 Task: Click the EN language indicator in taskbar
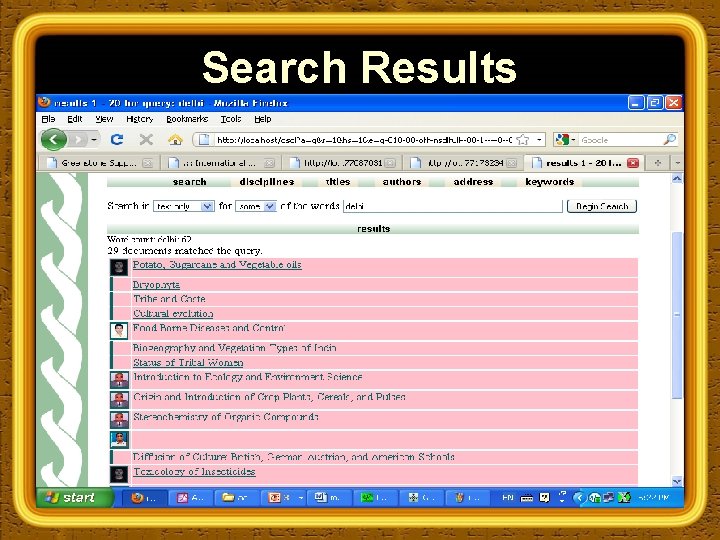pos(507,498)
